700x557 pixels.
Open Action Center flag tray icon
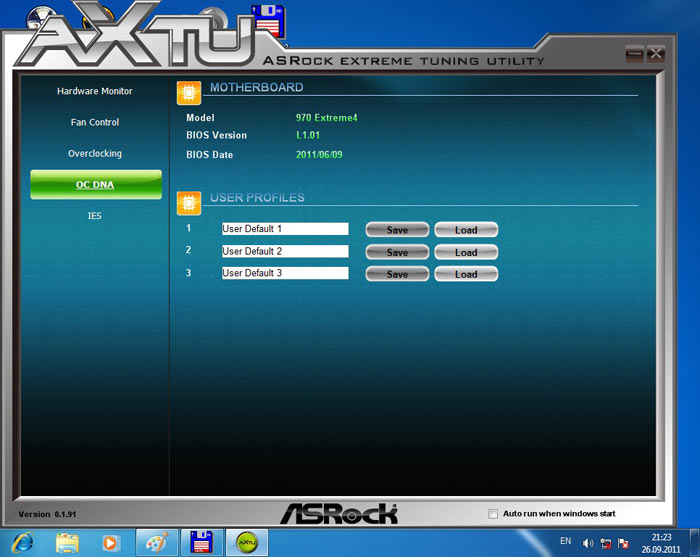[623, 543]
